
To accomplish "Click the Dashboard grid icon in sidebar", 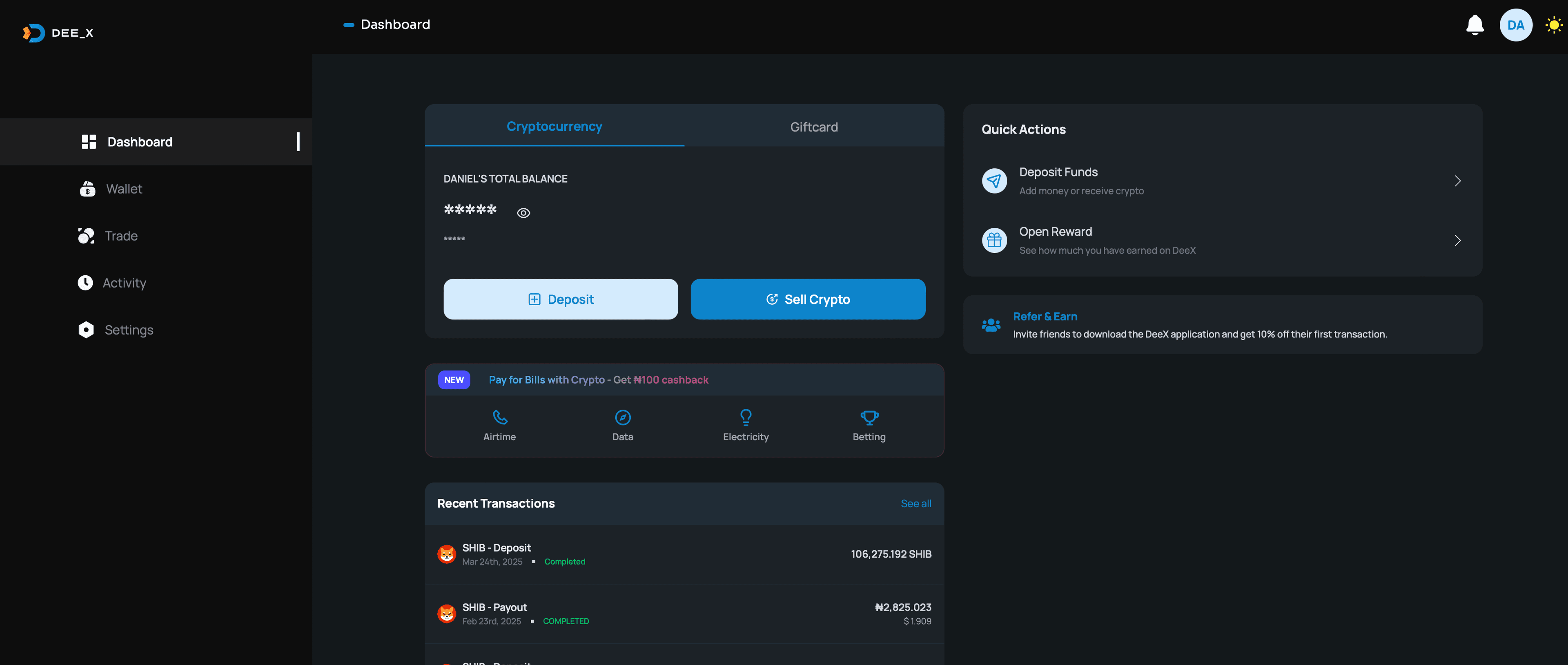I will pos(89,142).
